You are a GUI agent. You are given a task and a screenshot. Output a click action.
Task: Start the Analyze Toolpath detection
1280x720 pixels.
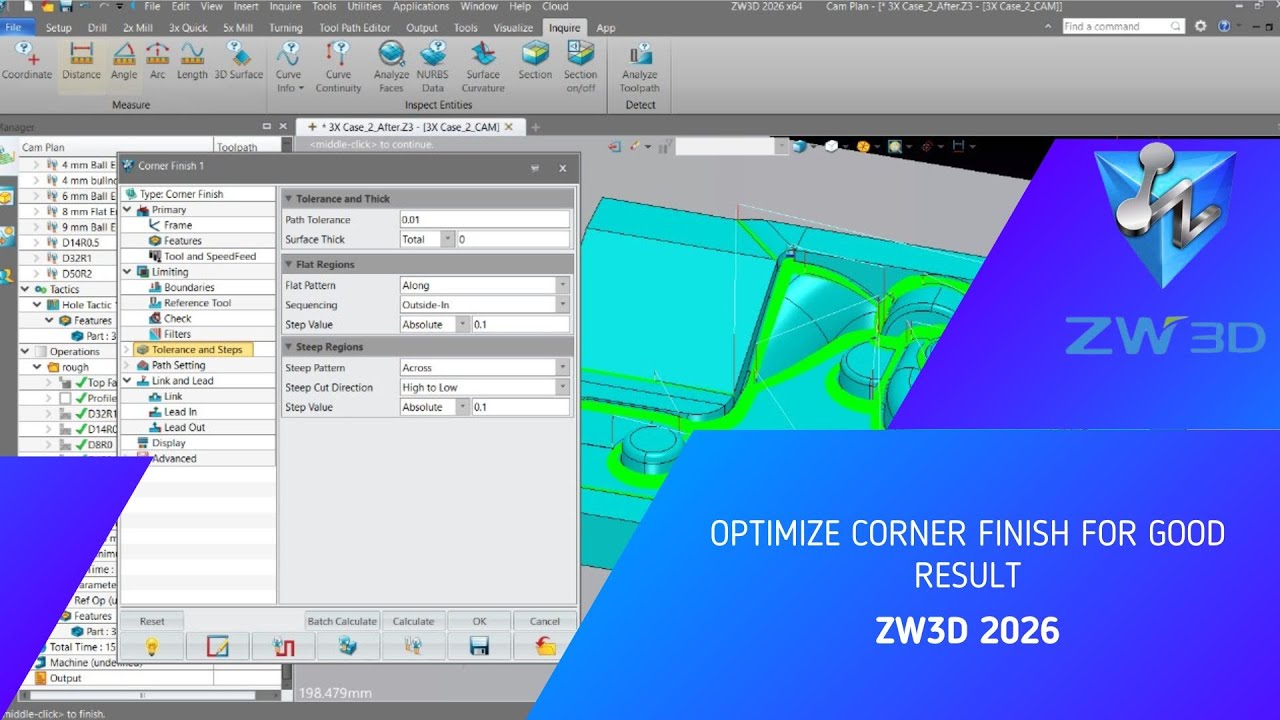click(640, 67)
